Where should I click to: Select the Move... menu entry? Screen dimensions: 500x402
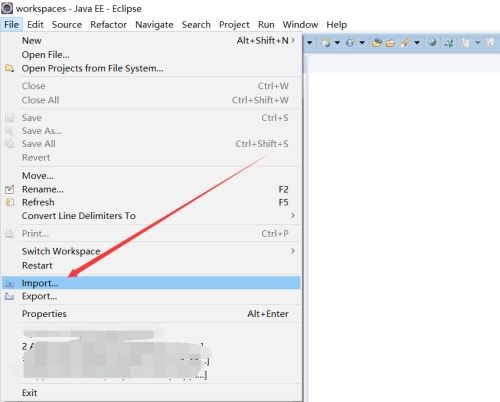pyautogui.click(x=152, y=176)
